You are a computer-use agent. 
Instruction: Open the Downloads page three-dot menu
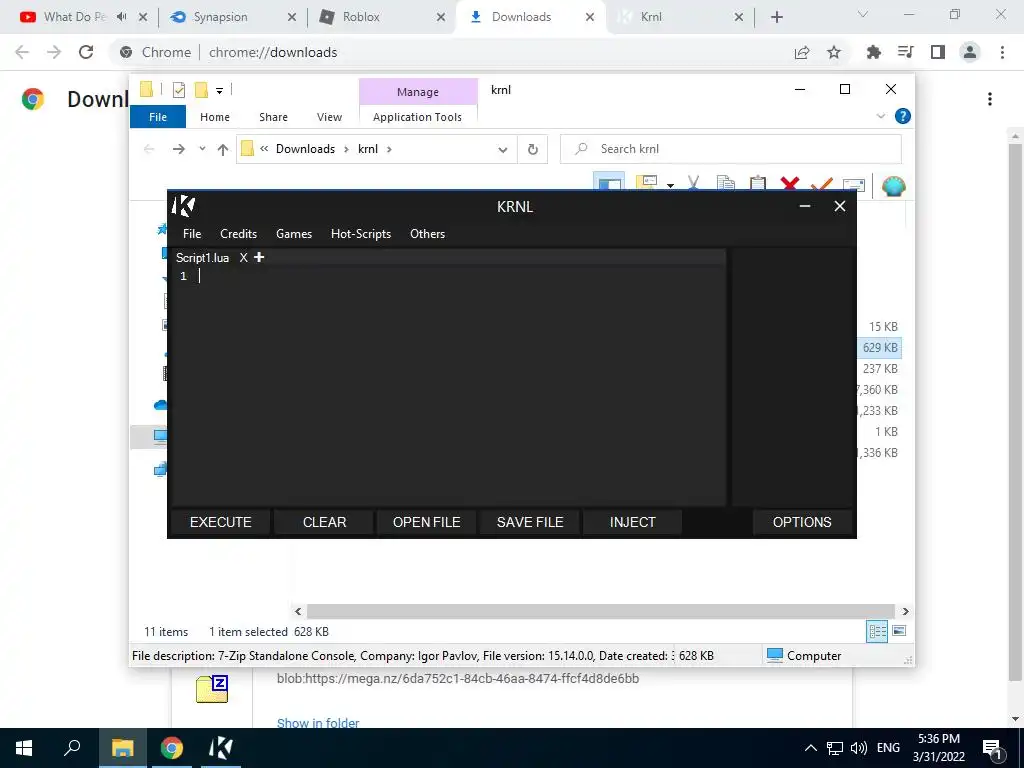[x=990, y=99]
